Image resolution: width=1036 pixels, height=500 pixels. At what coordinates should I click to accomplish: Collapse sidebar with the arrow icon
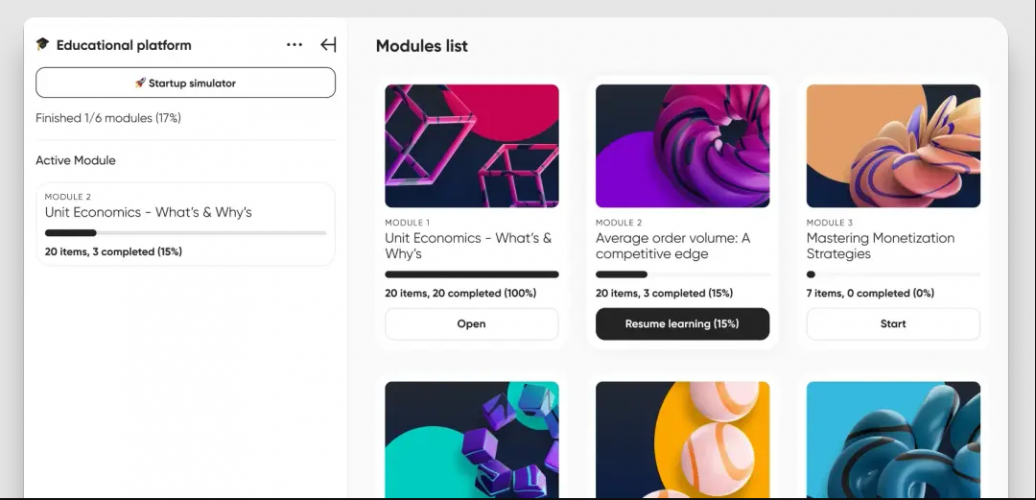pos(328,45)
